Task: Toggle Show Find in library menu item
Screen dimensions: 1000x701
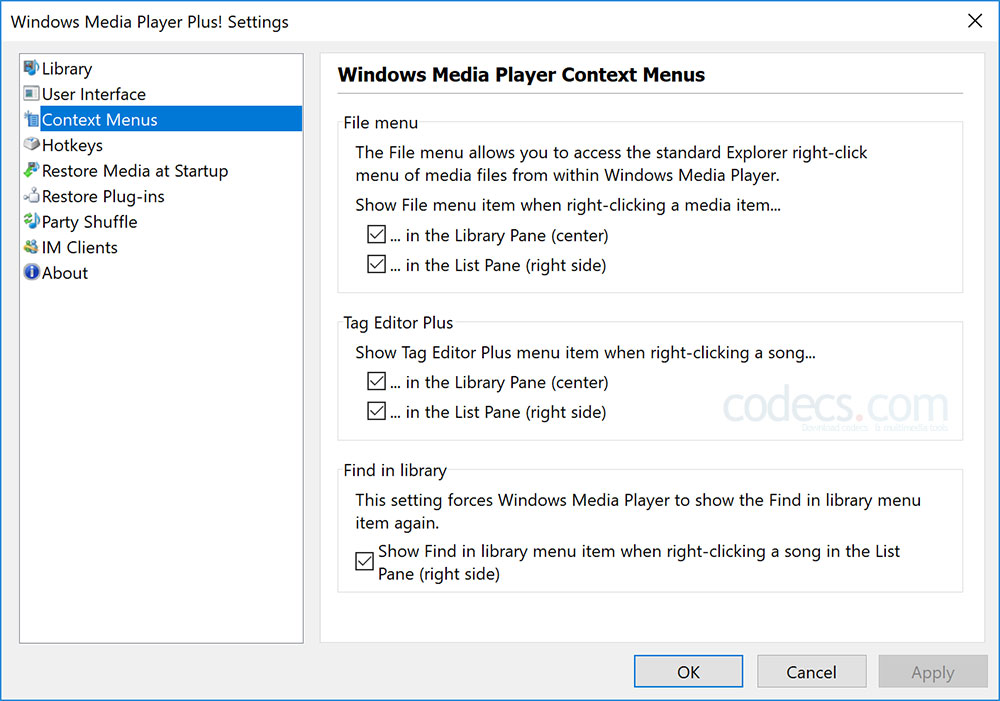Action: (365, 562)
